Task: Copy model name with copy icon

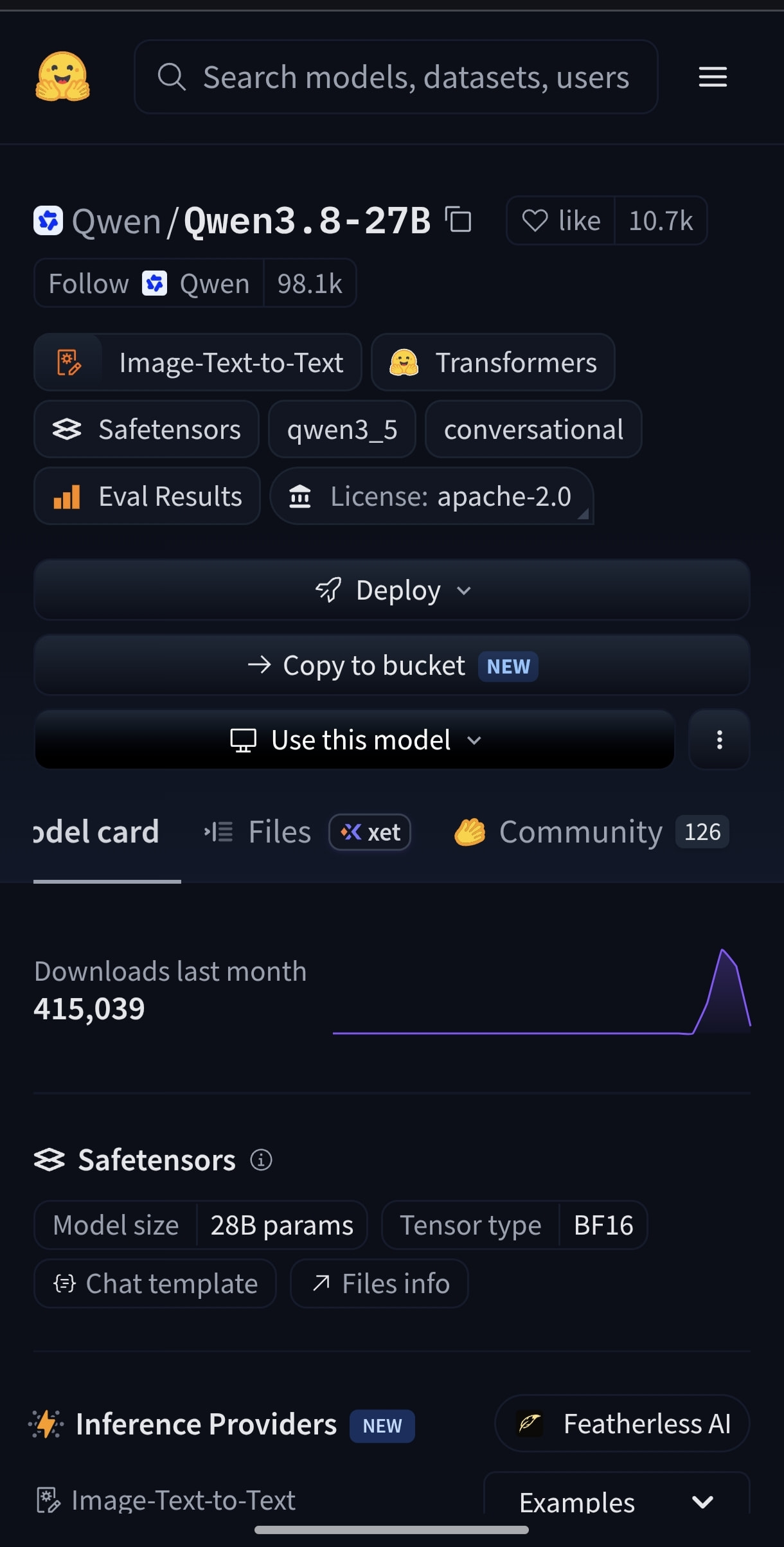Action: pos(458,220)
